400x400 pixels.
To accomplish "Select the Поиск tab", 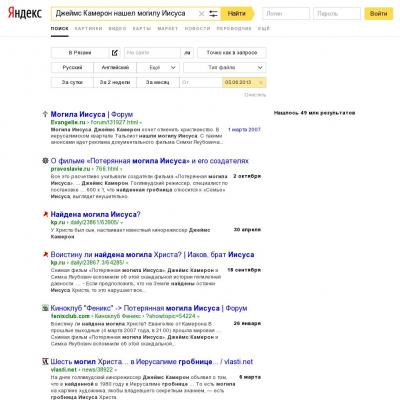I will point(60,29).
